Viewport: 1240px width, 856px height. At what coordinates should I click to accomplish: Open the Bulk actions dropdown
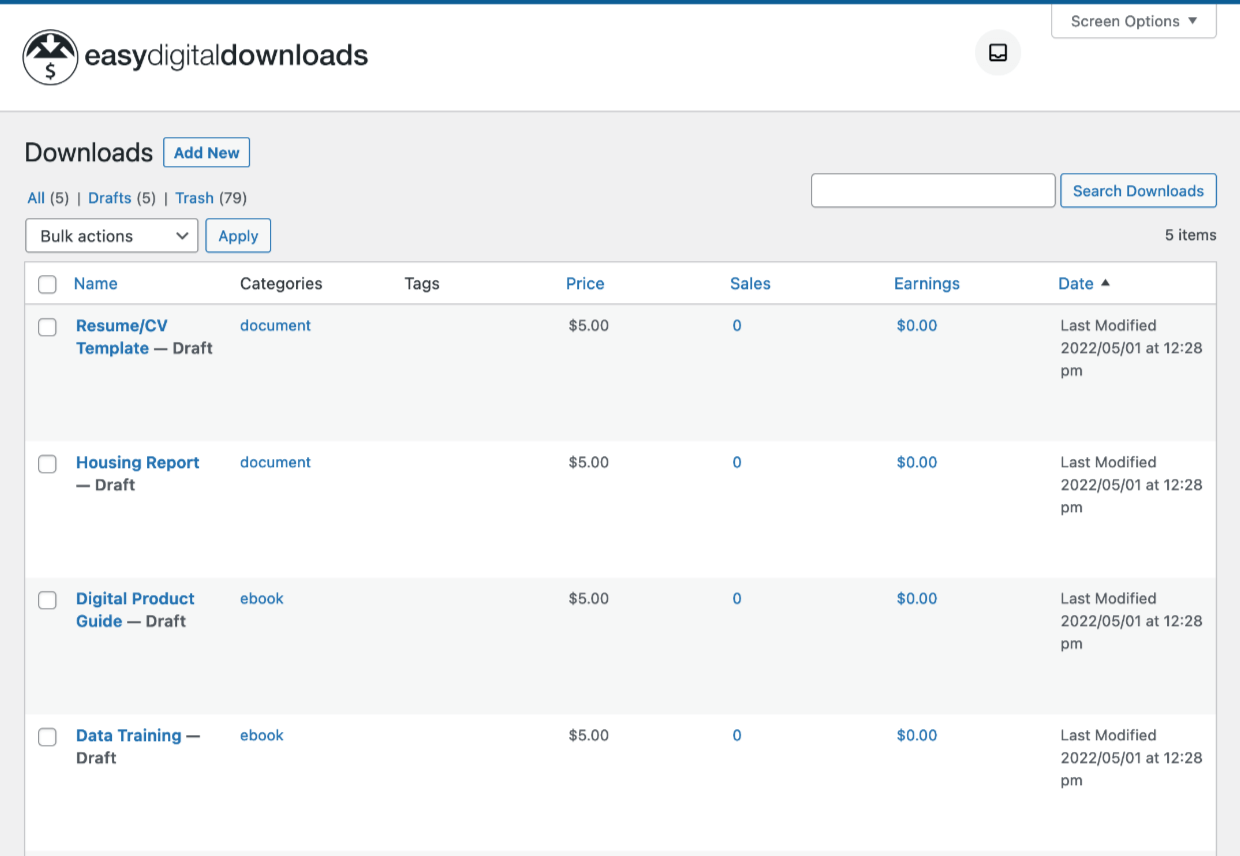(111, 235)
